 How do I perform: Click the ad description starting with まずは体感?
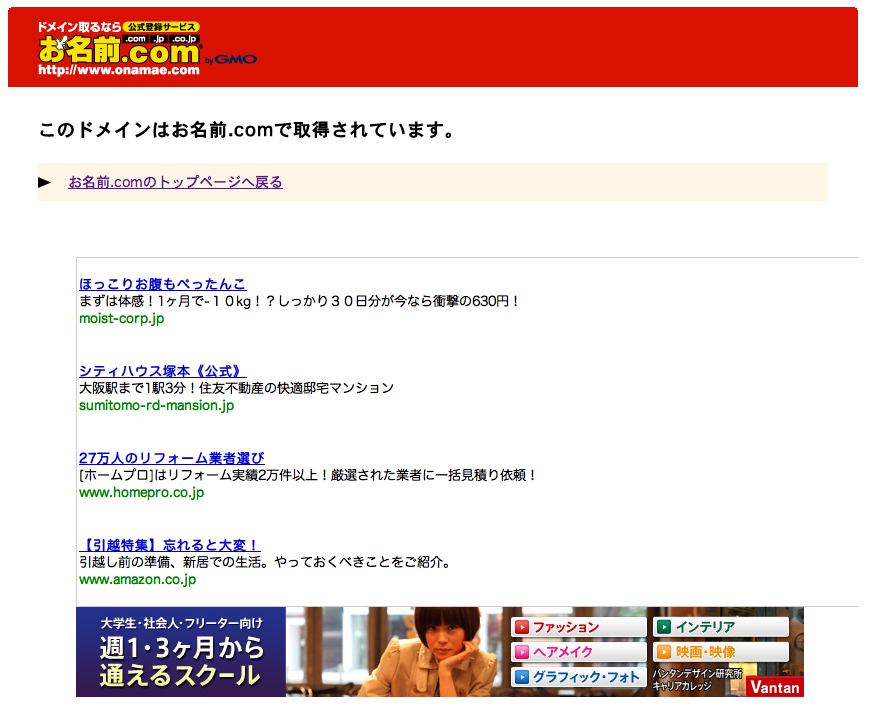(x=300, y=301)
